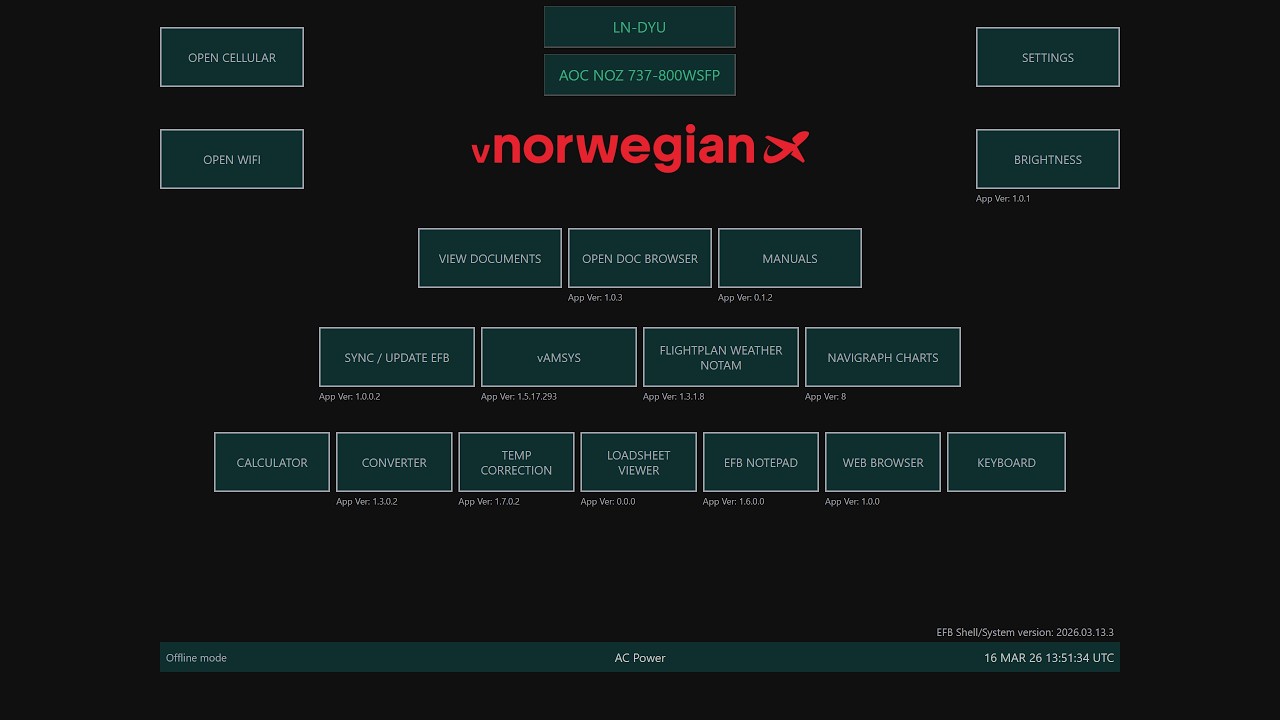Image resolution: width=1280 pixels, height=720 pixels.
Task: Open the CONVERTER tool
Action: pyautogui.click(x=394, y=462)
